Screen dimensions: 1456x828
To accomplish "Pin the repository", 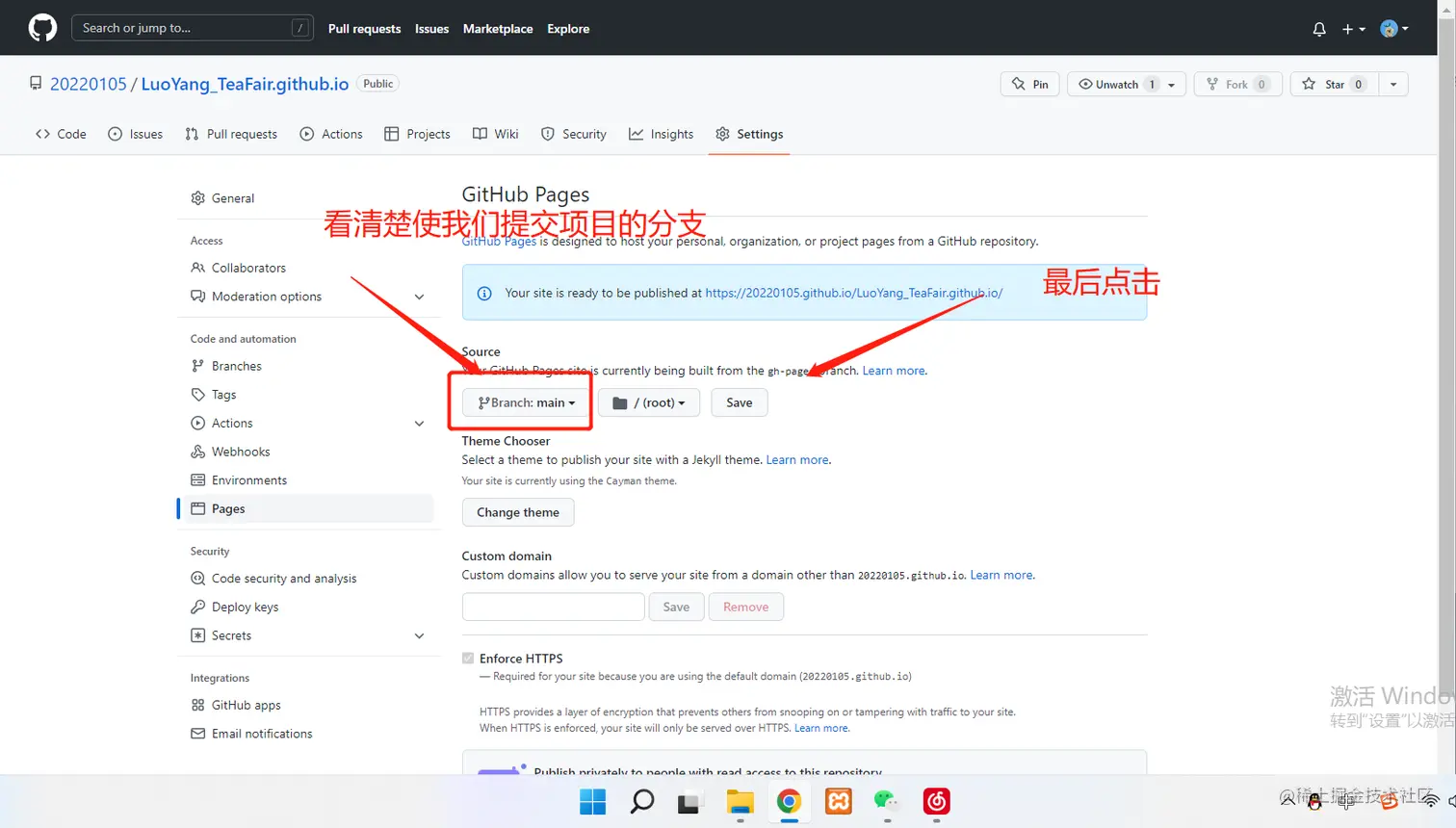I will 1030,85.
